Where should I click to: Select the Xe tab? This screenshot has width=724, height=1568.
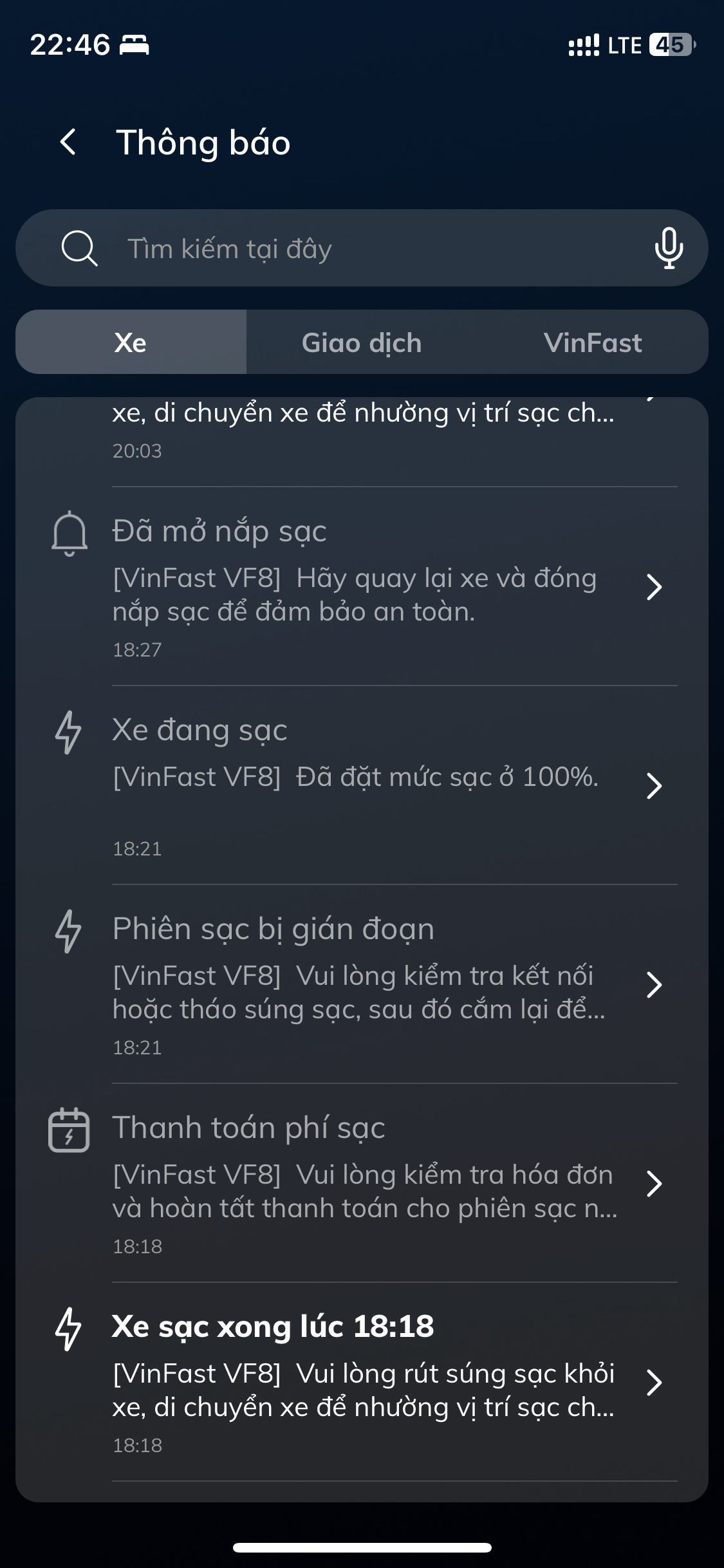131,342
